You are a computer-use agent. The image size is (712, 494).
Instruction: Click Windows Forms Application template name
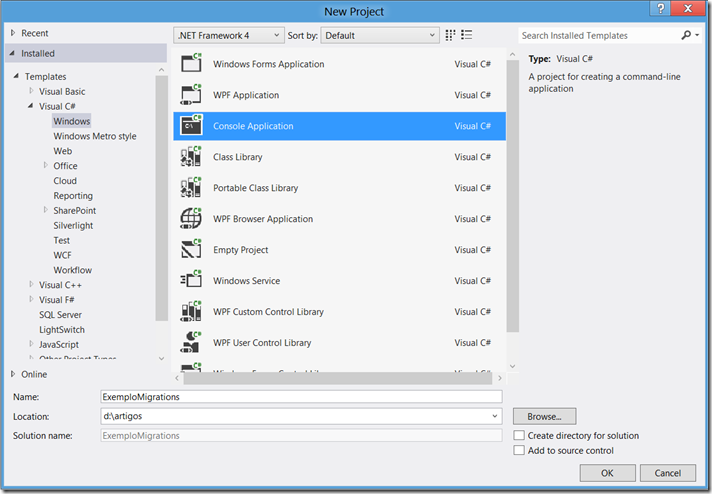(269, 64)
